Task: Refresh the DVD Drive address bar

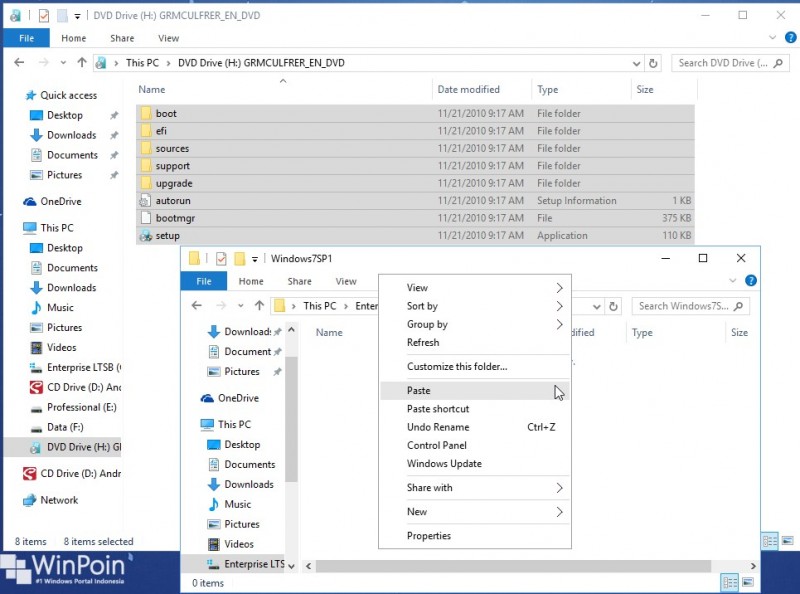Action: click(x=653, y=63)
